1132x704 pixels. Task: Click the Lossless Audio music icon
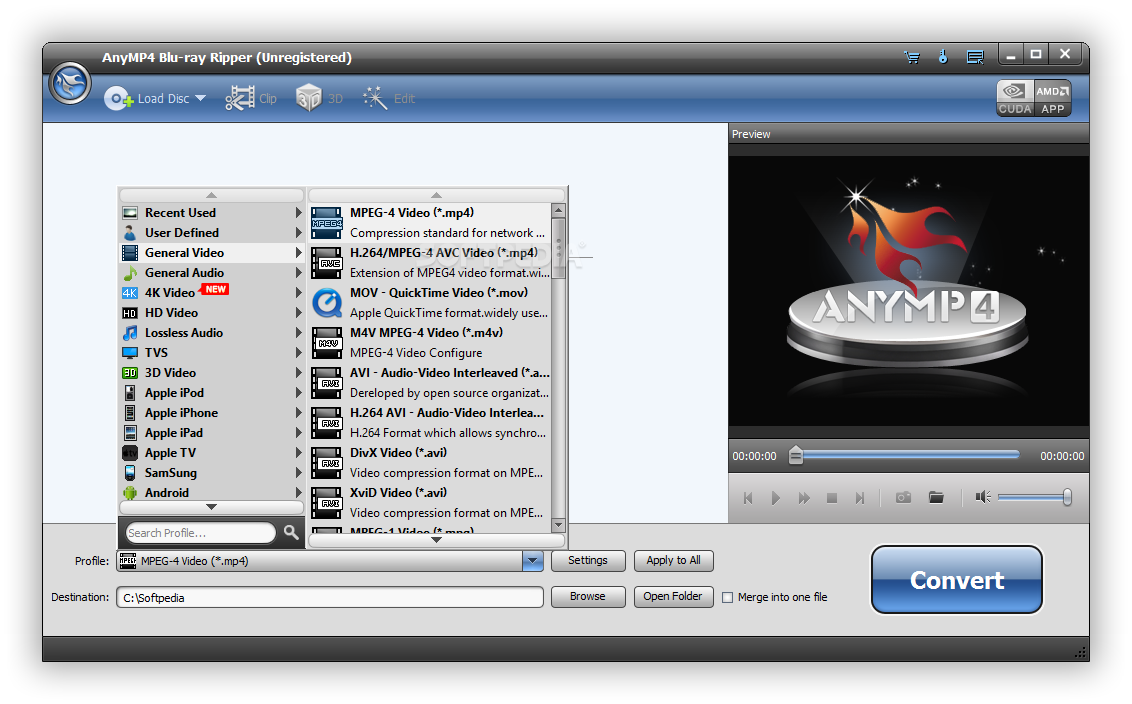click(x=130, y=333)
